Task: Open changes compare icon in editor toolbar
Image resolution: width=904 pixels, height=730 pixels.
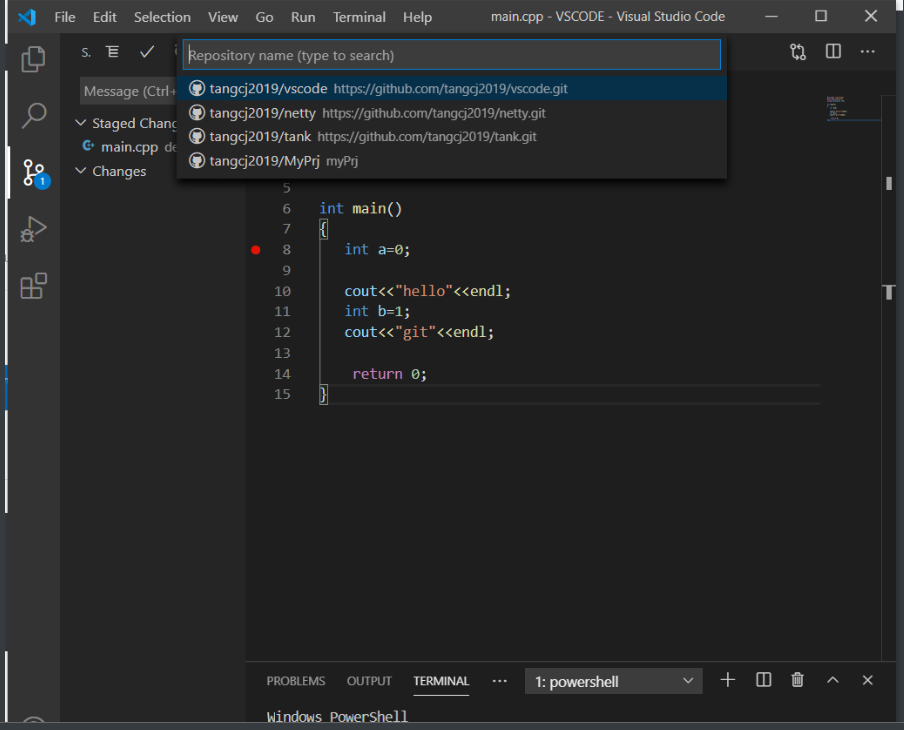Action: coord(798,52)
